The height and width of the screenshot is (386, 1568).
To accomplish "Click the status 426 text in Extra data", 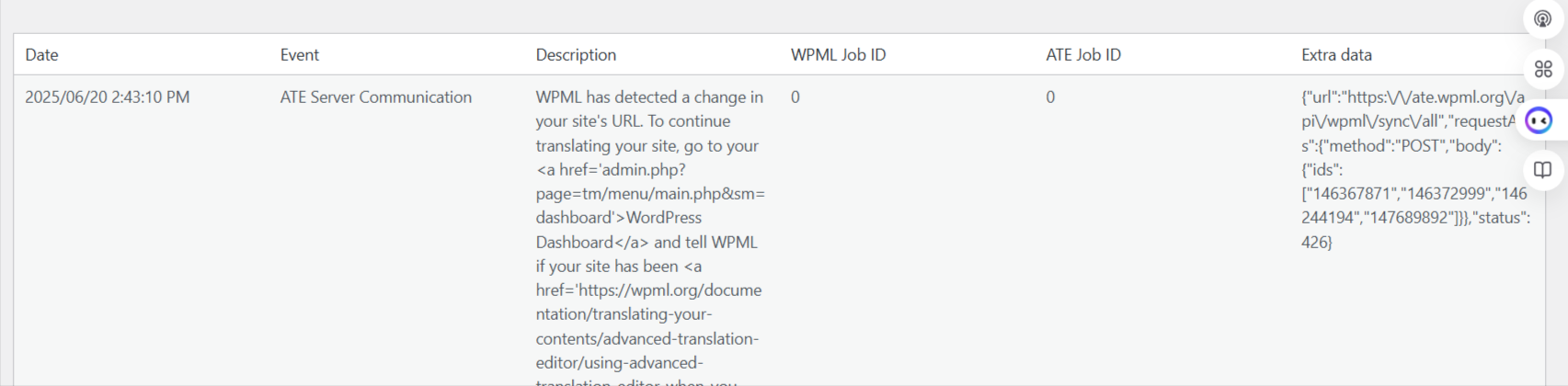I will click(x=1416, y=230).
